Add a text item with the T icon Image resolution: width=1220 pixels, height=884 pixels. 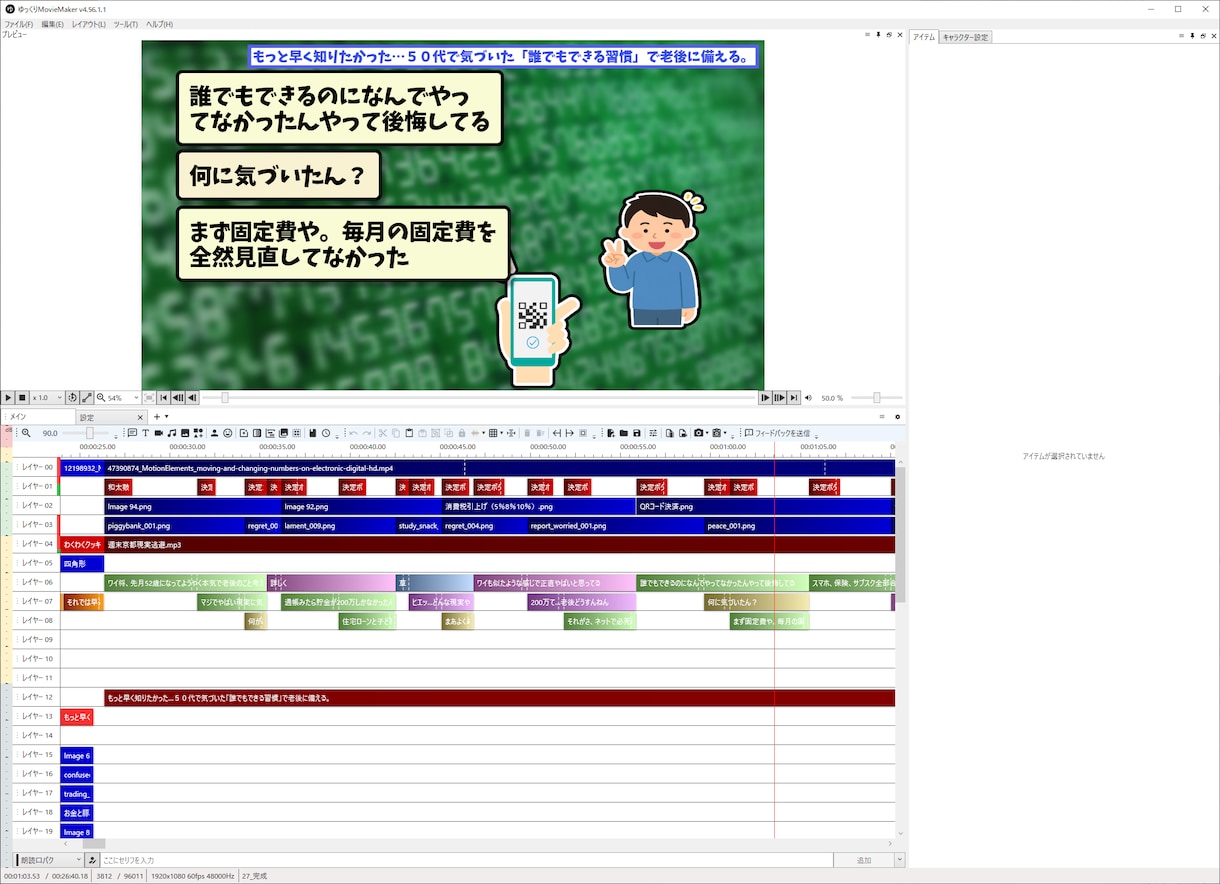(146, 433)
